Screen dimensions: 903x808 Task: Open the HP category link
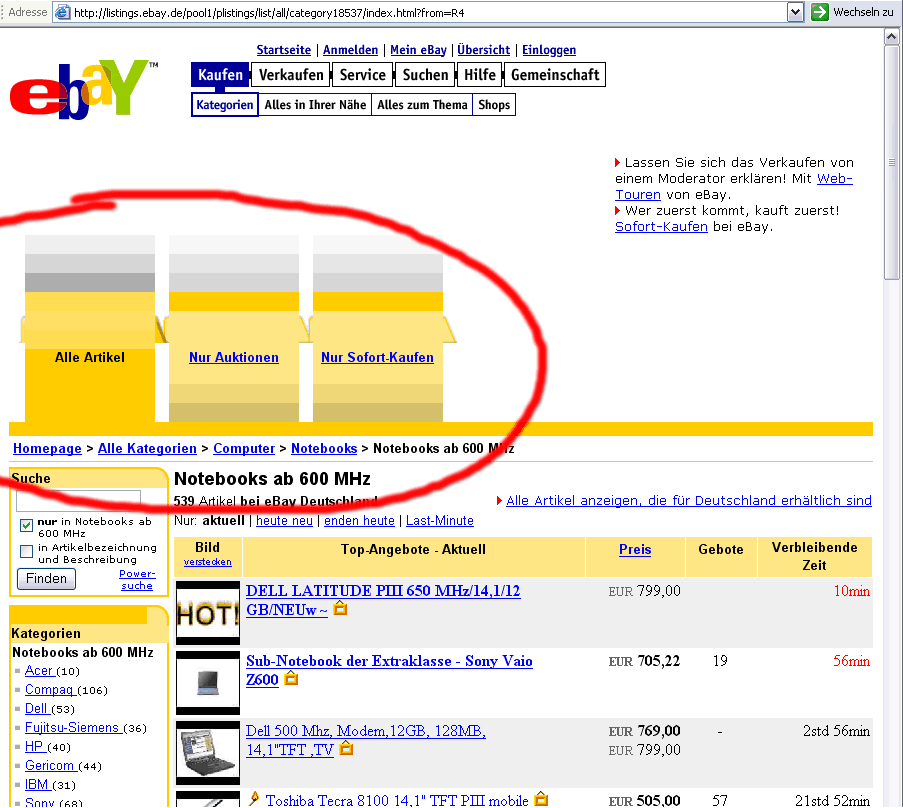(34, 746)
